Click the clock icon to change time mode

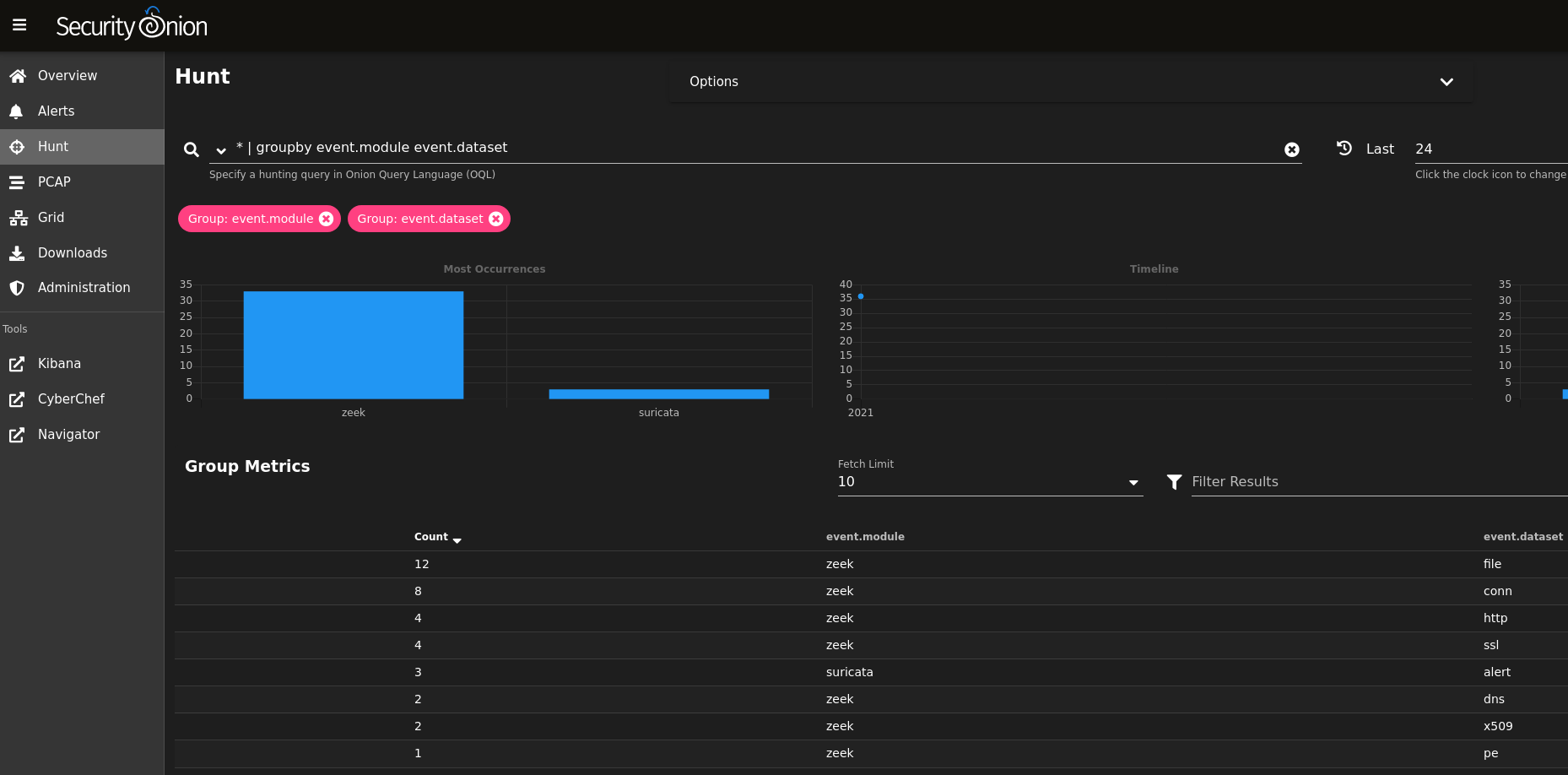[1344, 148]
